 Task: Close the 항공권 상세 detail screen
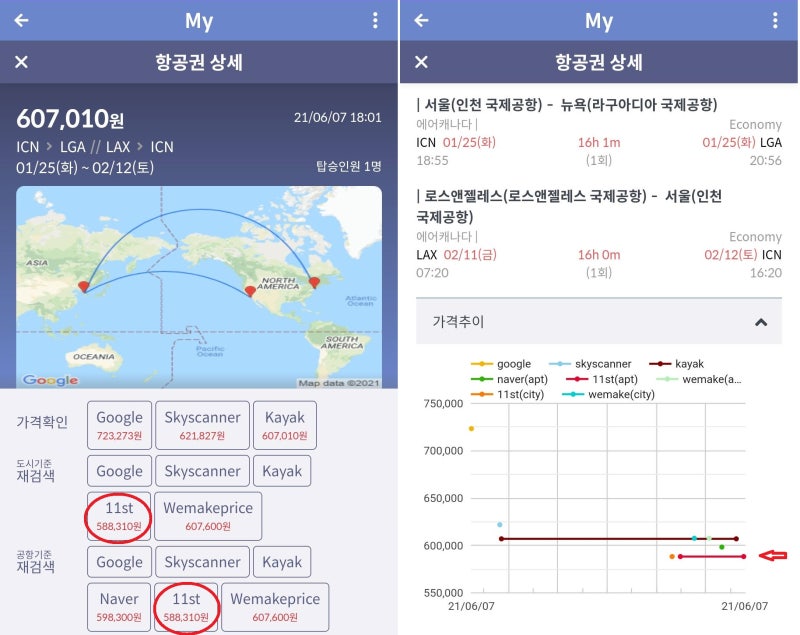coord(20,61)
